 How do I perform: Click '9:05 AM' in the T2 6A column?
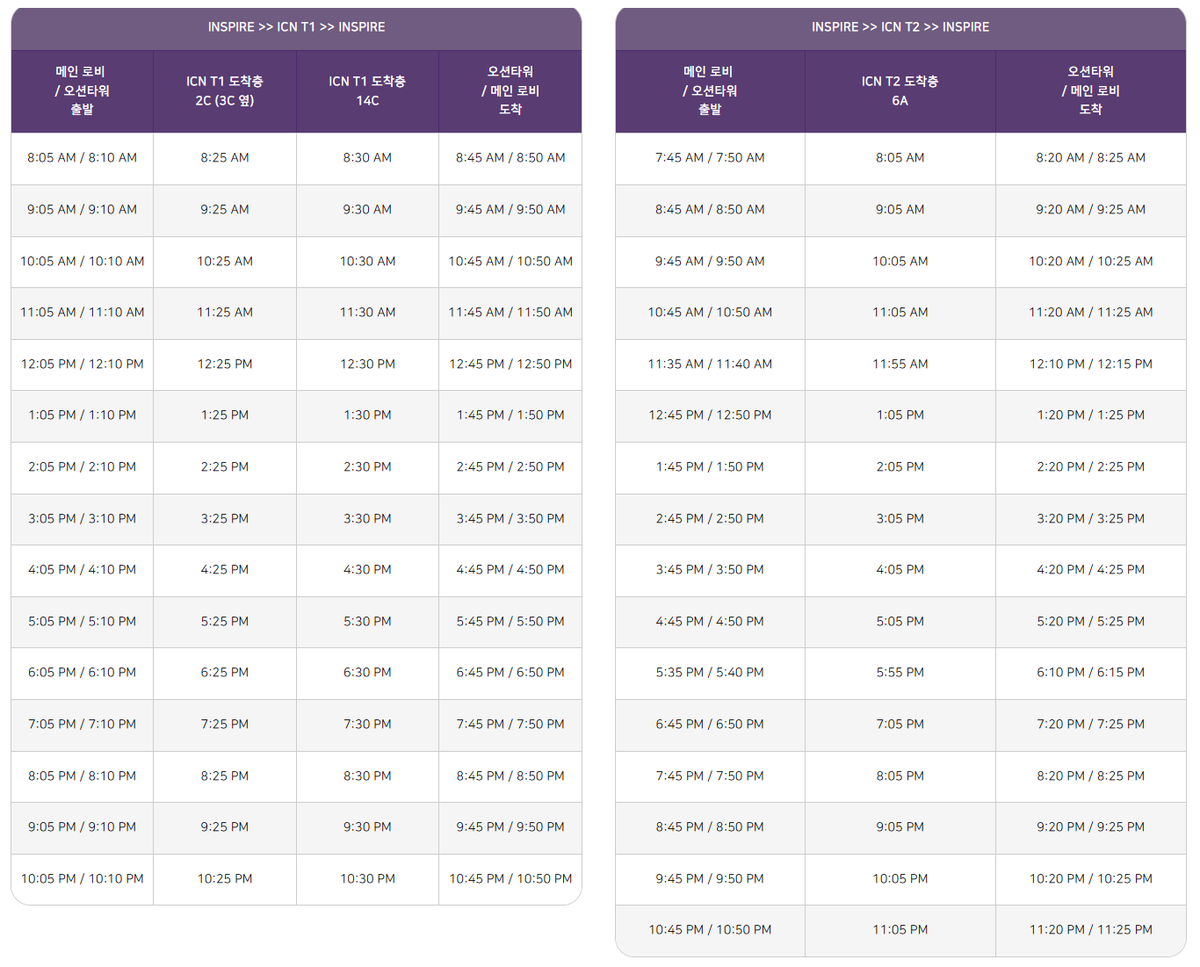coord(900,210)
